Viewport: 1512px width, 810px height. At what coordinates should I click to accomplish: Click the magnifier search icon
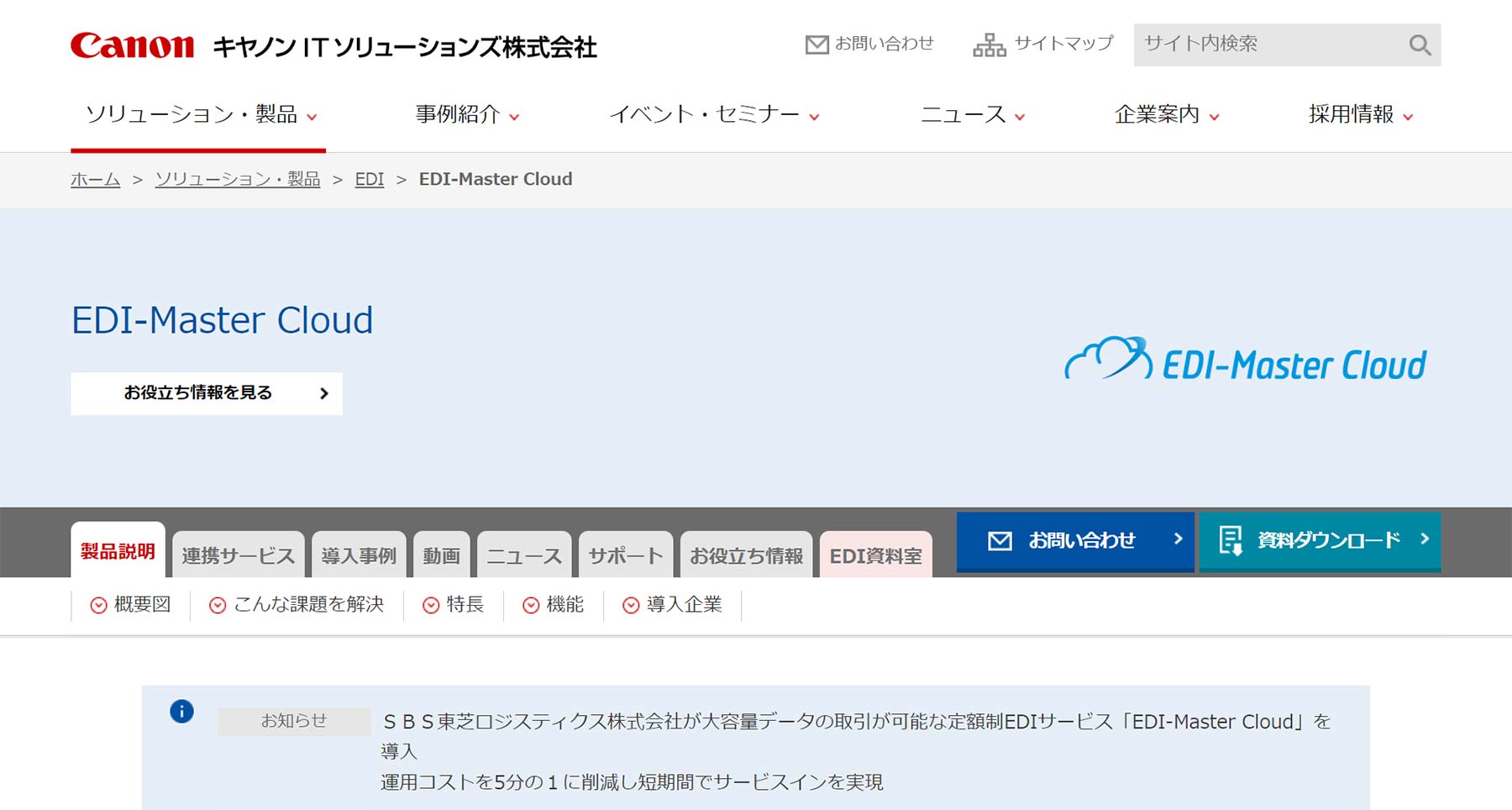[x=1420, y=45]
